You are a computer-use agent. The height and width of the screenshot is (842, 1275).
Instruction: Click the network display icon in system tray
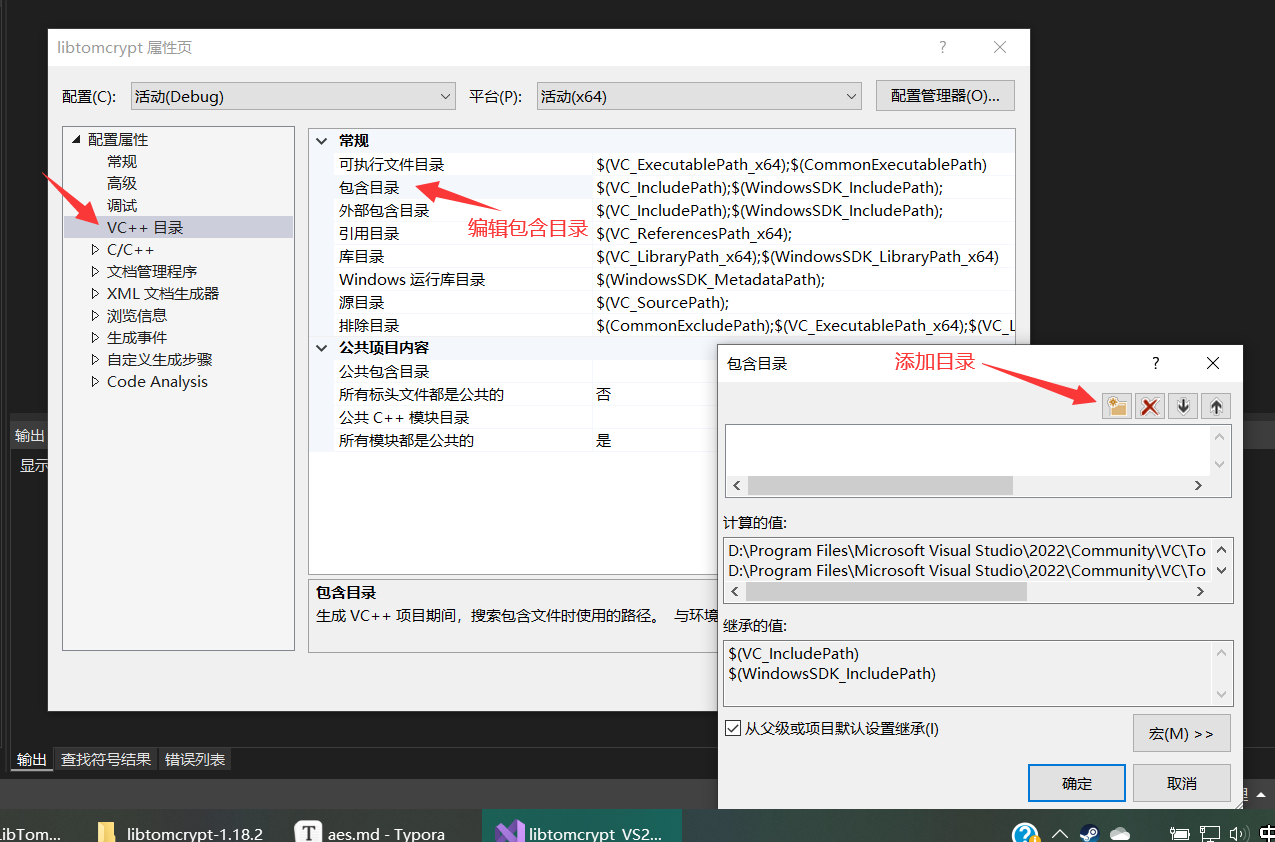(x=1210, y=832)
